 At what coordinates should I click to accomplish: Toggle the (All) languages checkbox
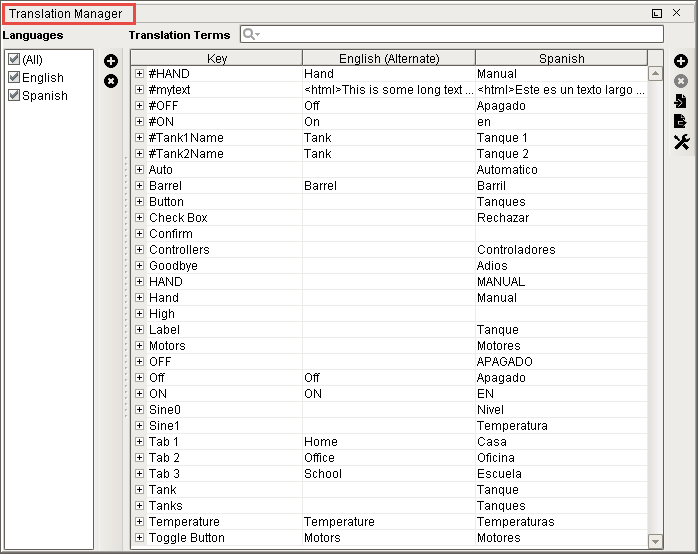point(14,59)
